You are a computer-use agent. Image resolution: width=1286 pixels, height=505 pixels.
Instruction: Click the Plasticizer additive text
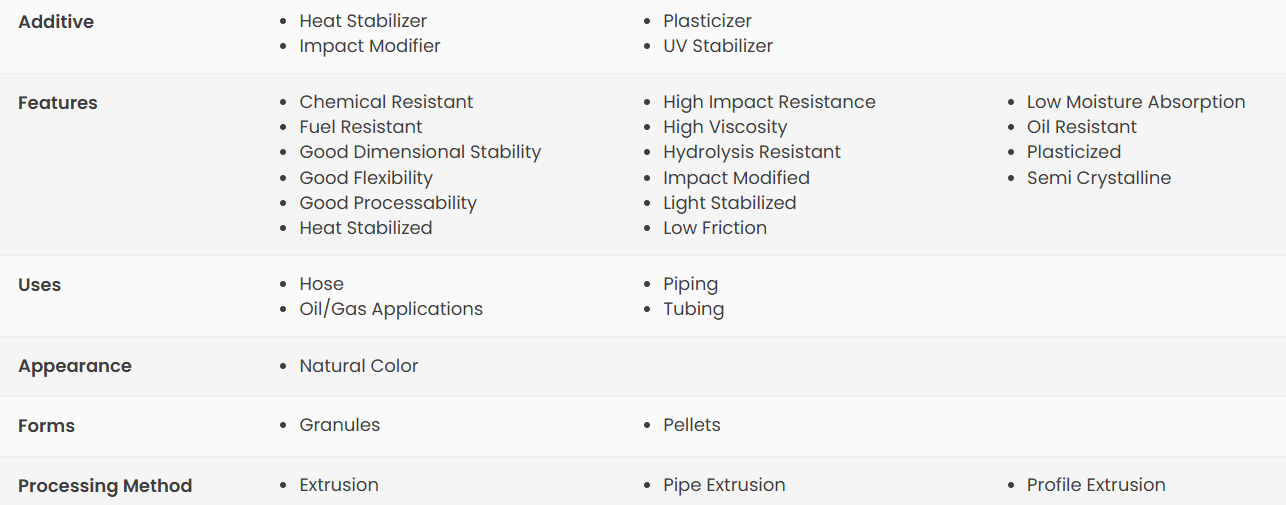pyautogui.click(x=707, y=21)
